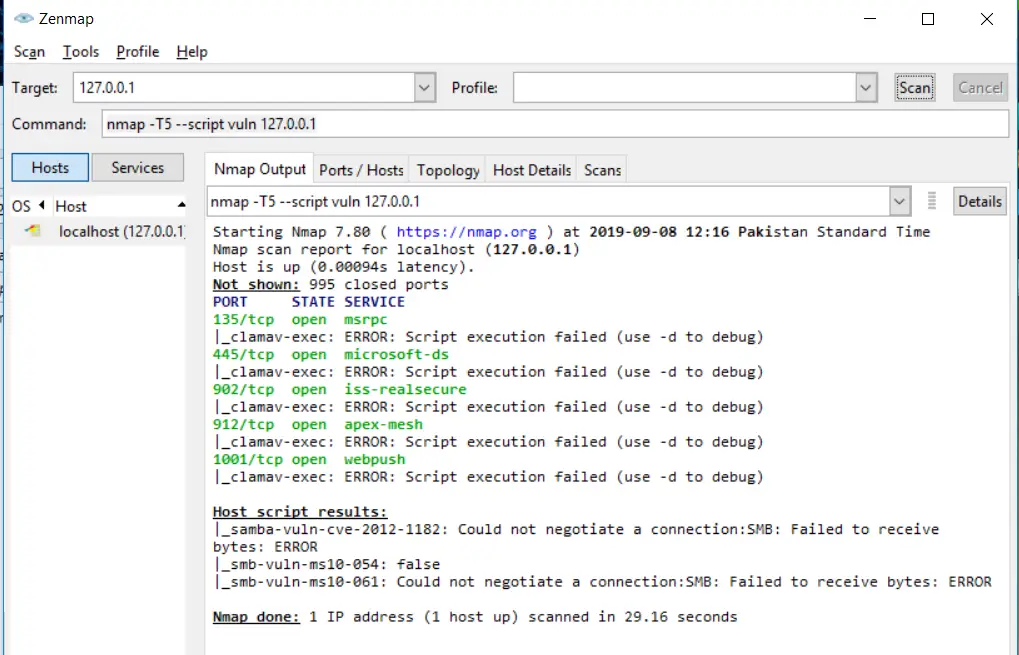The width and height of the screenshot is (1019, 655).
Task: Click the PORT column heading in output
Action: [230, 302]
